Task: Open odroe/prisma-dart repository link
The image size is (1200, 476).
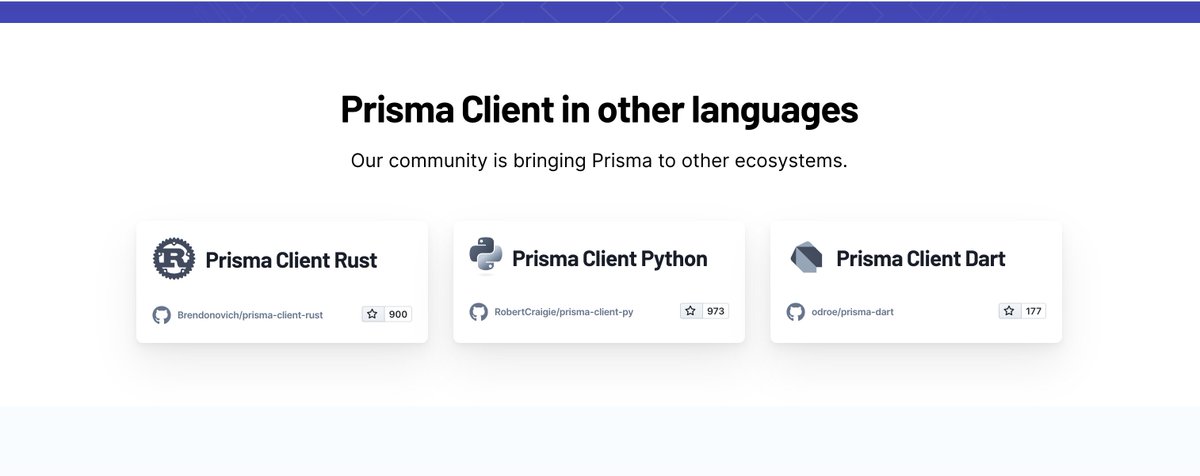Action: pyautogui.click(x=853, y=312)
